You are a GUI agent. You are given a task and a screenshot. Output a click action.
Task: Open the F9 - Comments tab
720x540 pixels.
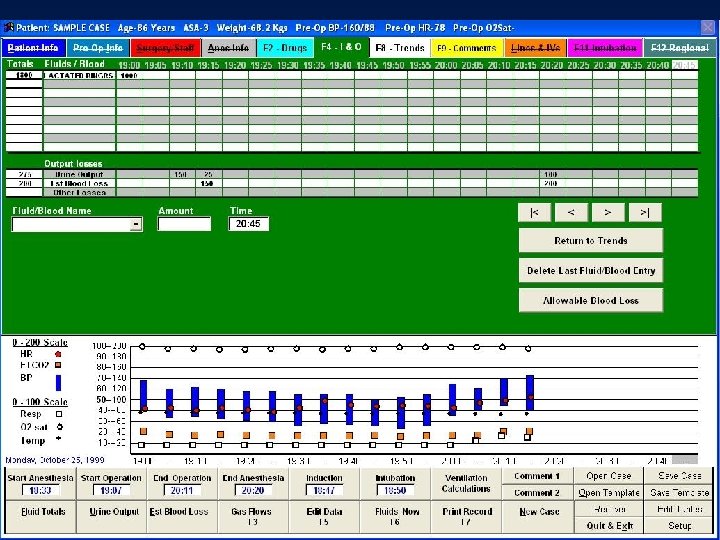pos(467,48)
